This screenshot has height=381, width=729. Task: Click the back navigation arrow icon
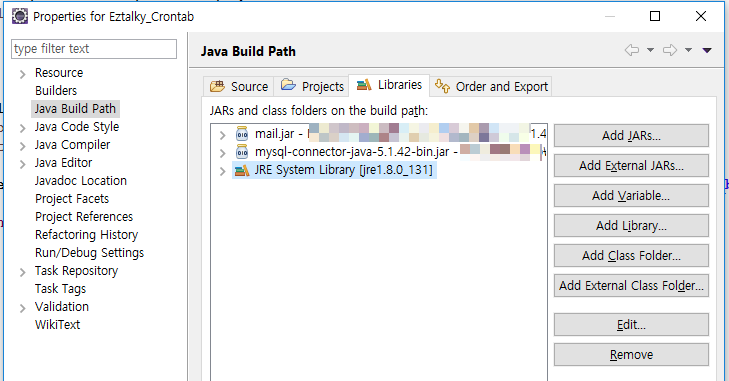632,50
